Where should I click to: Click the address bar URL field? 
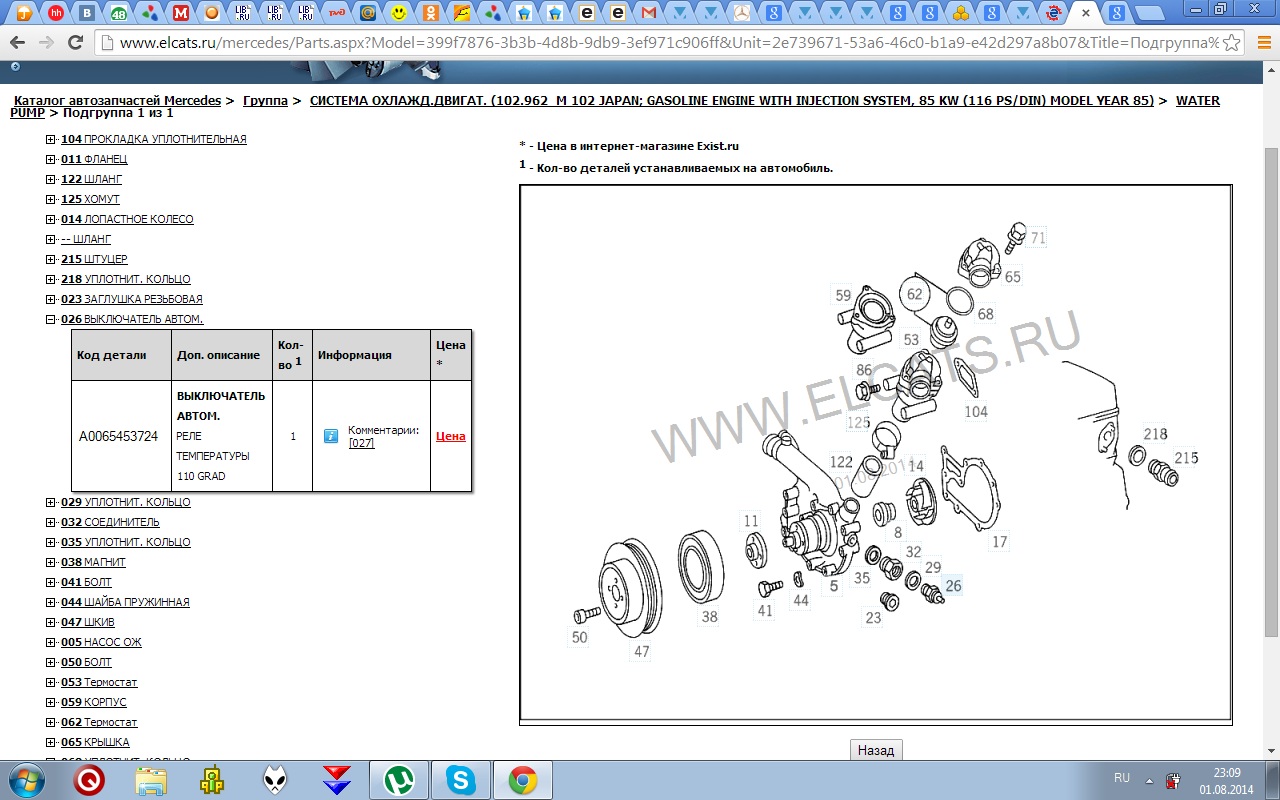[x=660, y=43]
